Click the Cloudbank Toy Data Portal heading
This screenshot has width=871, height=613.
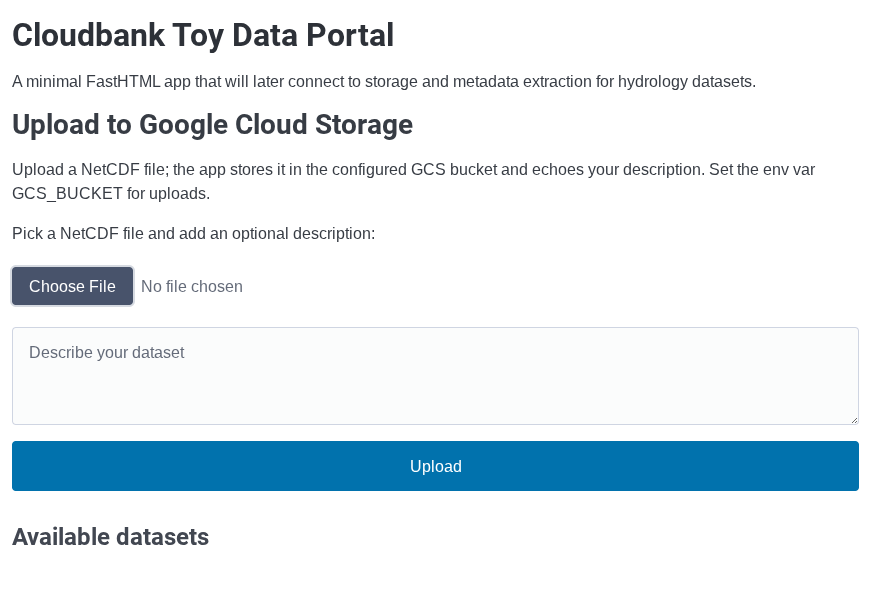(203, 35)
